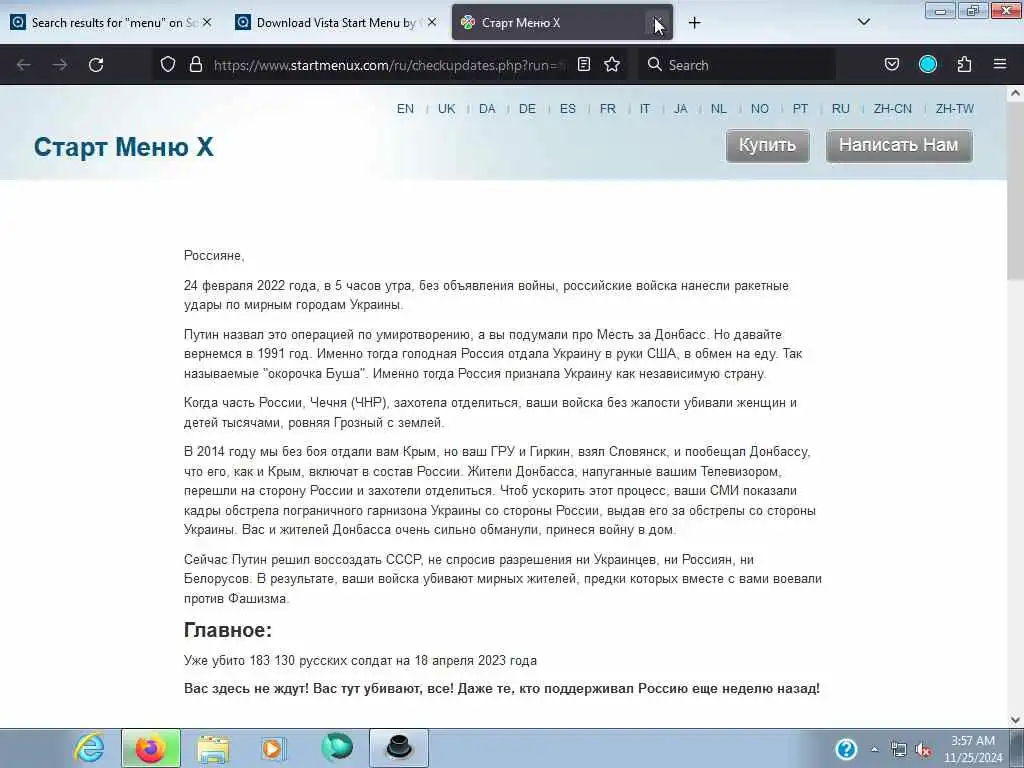Image resolution: width=1024 pixels, height=768 pixels.
Task: Open black hat app in taskbar
Action: click(398, 748)
